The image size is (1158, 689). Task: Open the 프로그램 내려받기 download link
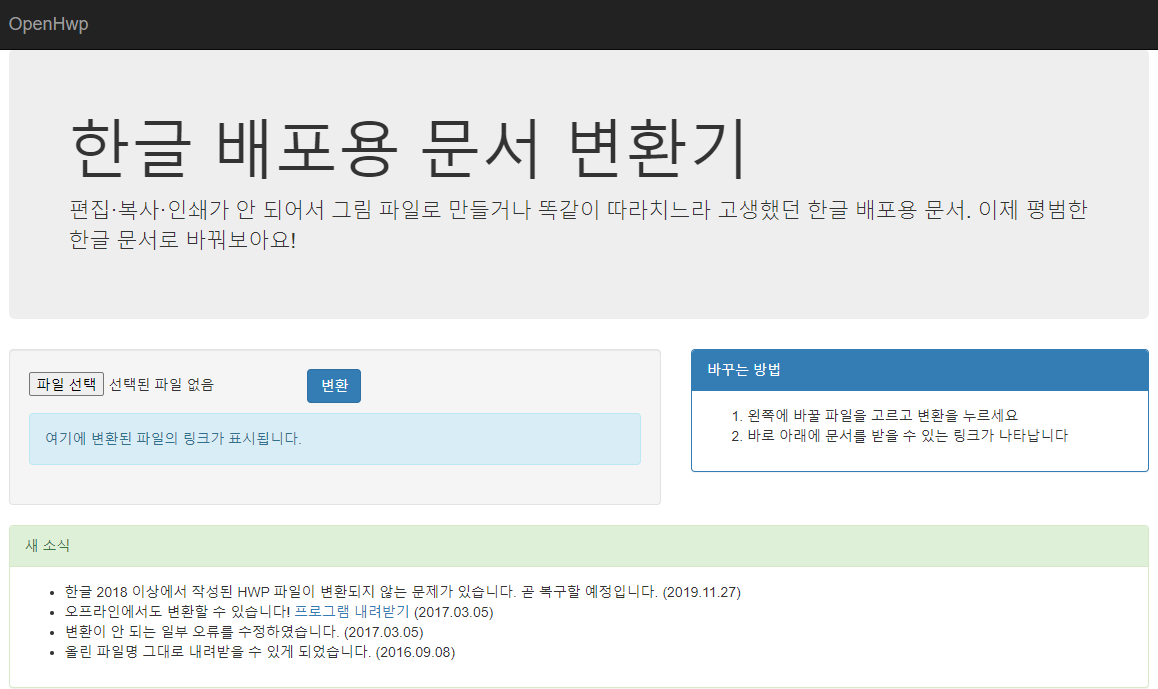click(x=352, y=611)
